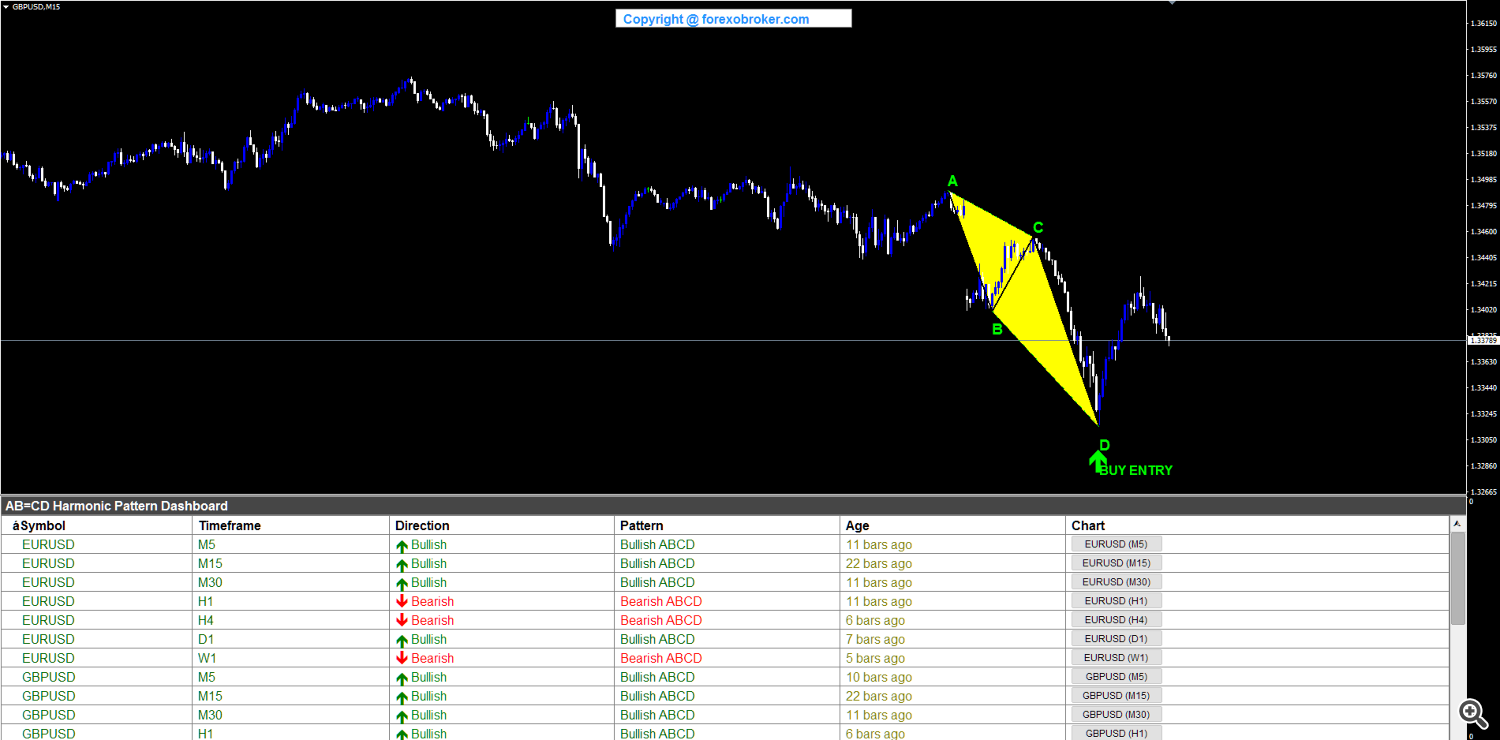Select the M30 timeframe cell in EURUSD row

(x=211, y=583)
